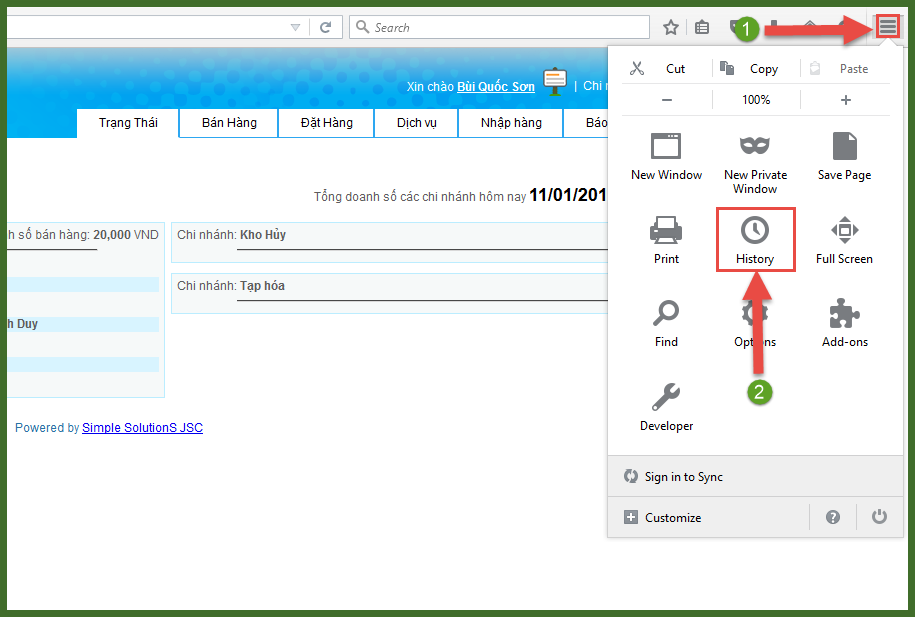Select the Save Page icon
Image resolution: width=915 pixels, height=617 pixels.
click(844, 147)
